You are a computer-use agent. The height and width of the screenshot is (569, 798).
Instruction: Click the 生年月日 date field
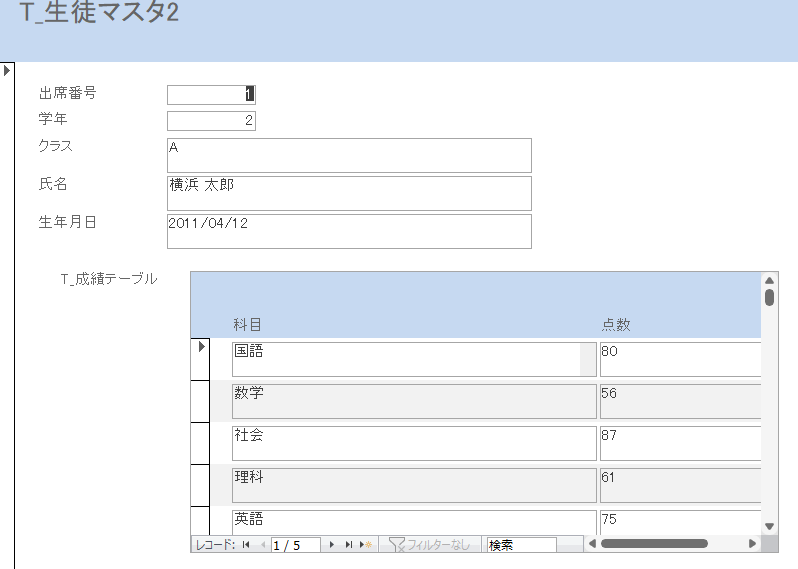click(x=349, y=231)
